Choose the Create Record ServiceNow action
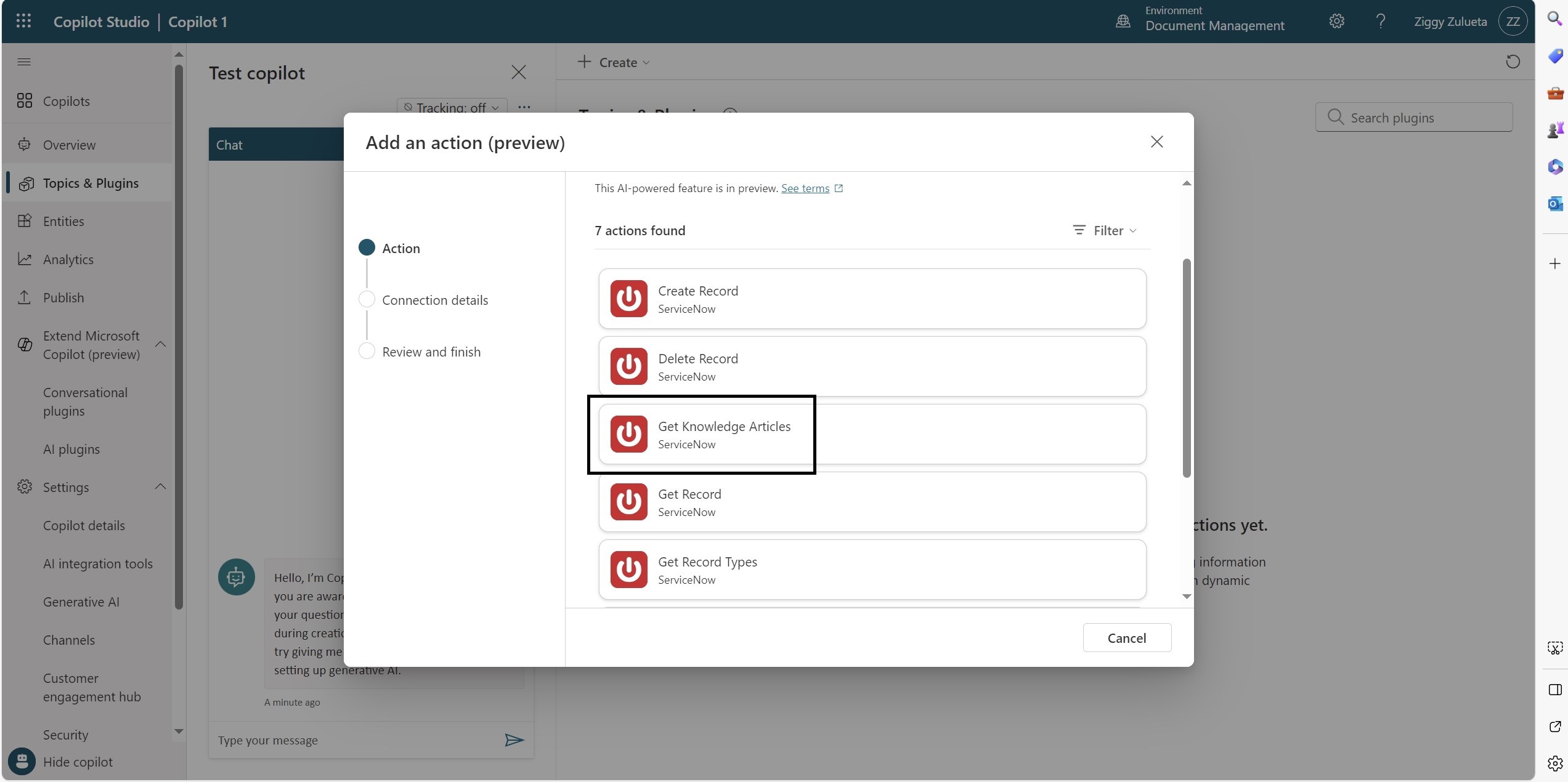The height and width of the screenshot is (782, 1568). coord(872,299)
